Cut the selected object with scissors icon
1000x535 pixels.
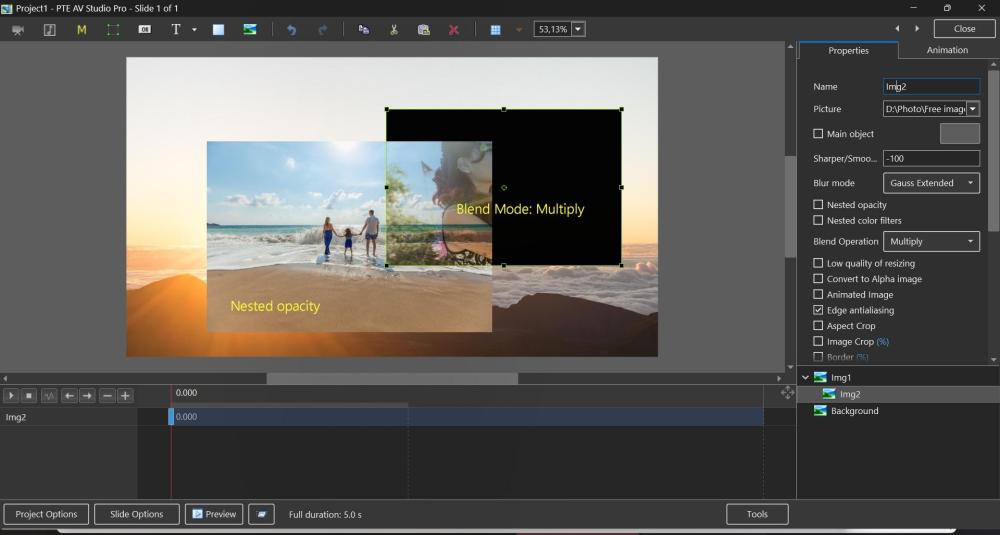pyautogui.click(x=394, y=30)
